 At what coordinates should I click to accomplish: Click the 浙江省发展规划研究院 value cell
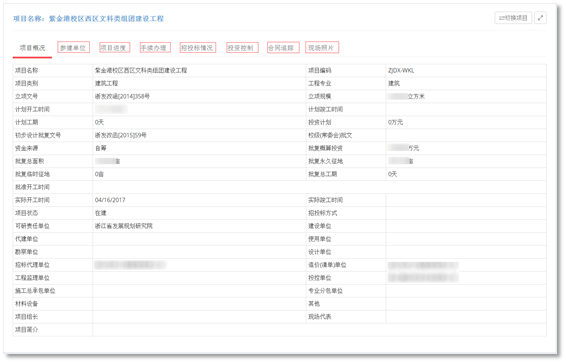tap(199, 226)
